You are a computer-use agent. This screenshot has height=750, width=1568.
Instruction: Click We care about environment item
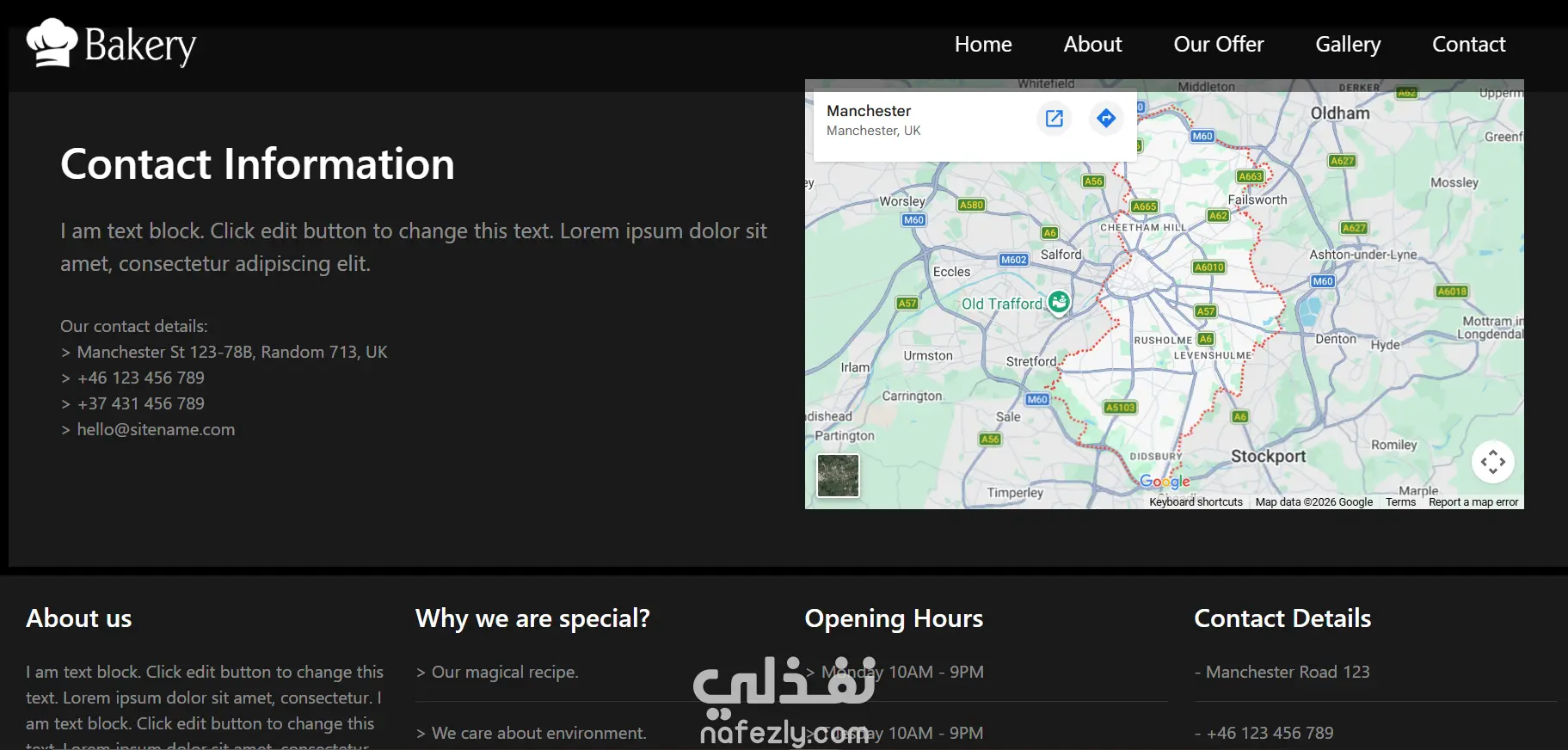click(x=539, y=733)
